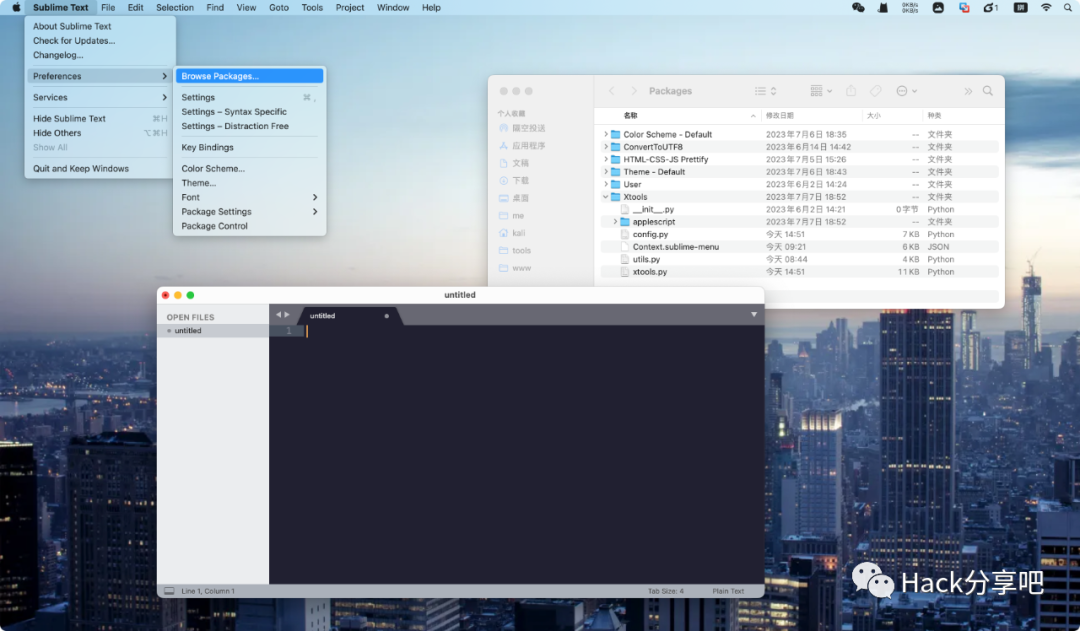
Task: Expand the Package Settings submenu
Action: tap(249, 211)
